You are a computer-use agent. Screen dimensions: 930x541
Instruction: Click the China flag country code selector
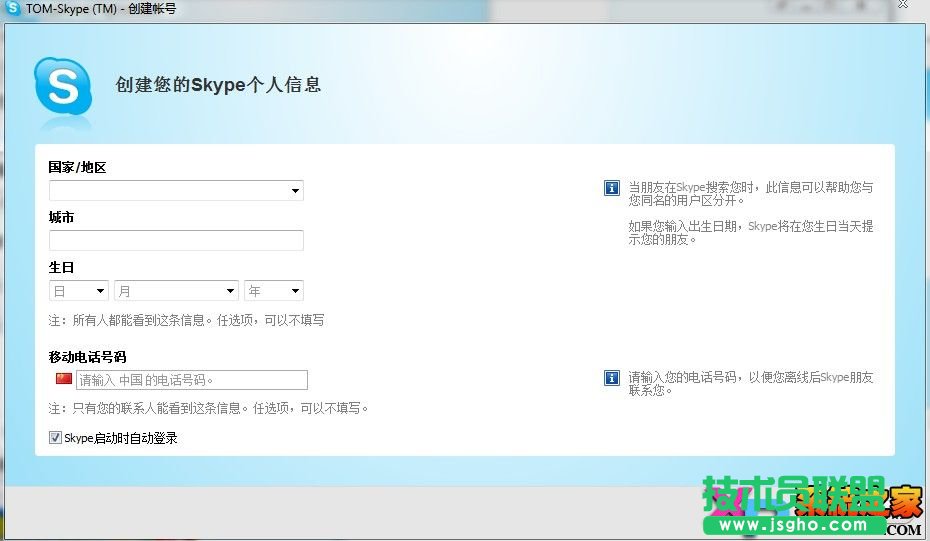tap(63, 378)
